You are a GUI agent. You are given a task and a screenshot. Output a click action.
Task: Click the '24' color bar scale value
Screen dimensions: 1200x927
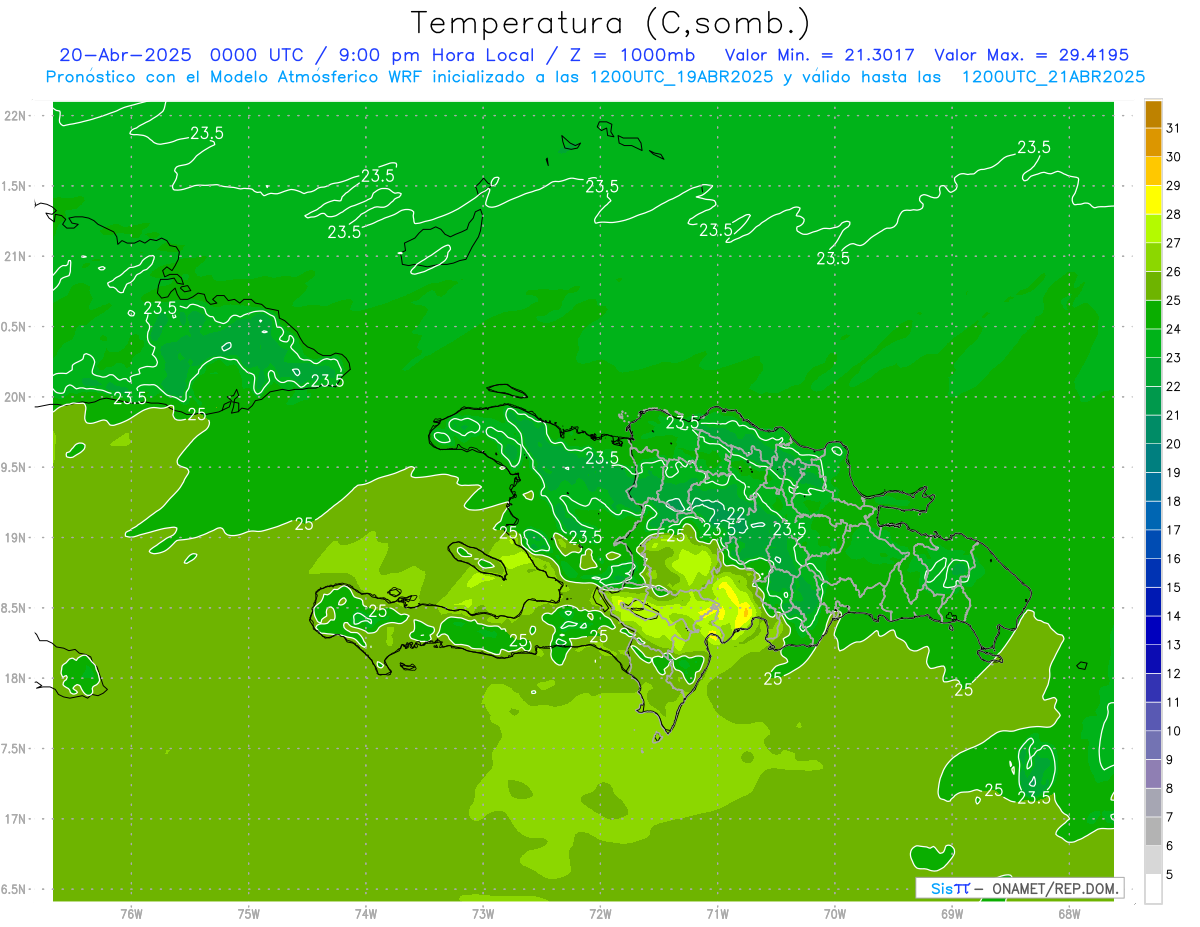pyautogui.click(x=1174, y=330)
